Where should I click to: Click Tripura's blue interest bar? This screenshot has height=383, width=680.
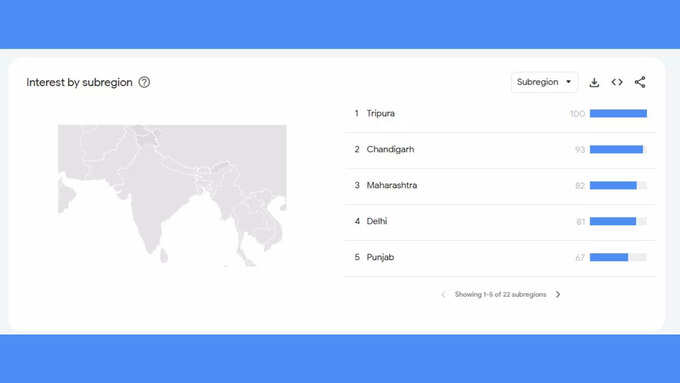(x=618, y=114)
